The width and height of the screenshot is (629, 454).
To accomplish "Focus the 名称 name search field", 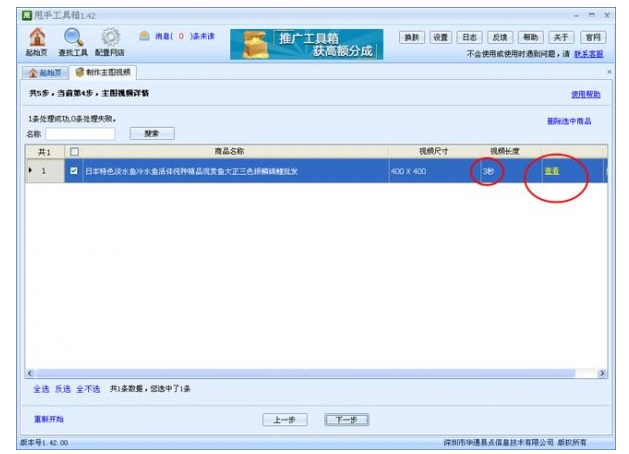I will point(81,134).
